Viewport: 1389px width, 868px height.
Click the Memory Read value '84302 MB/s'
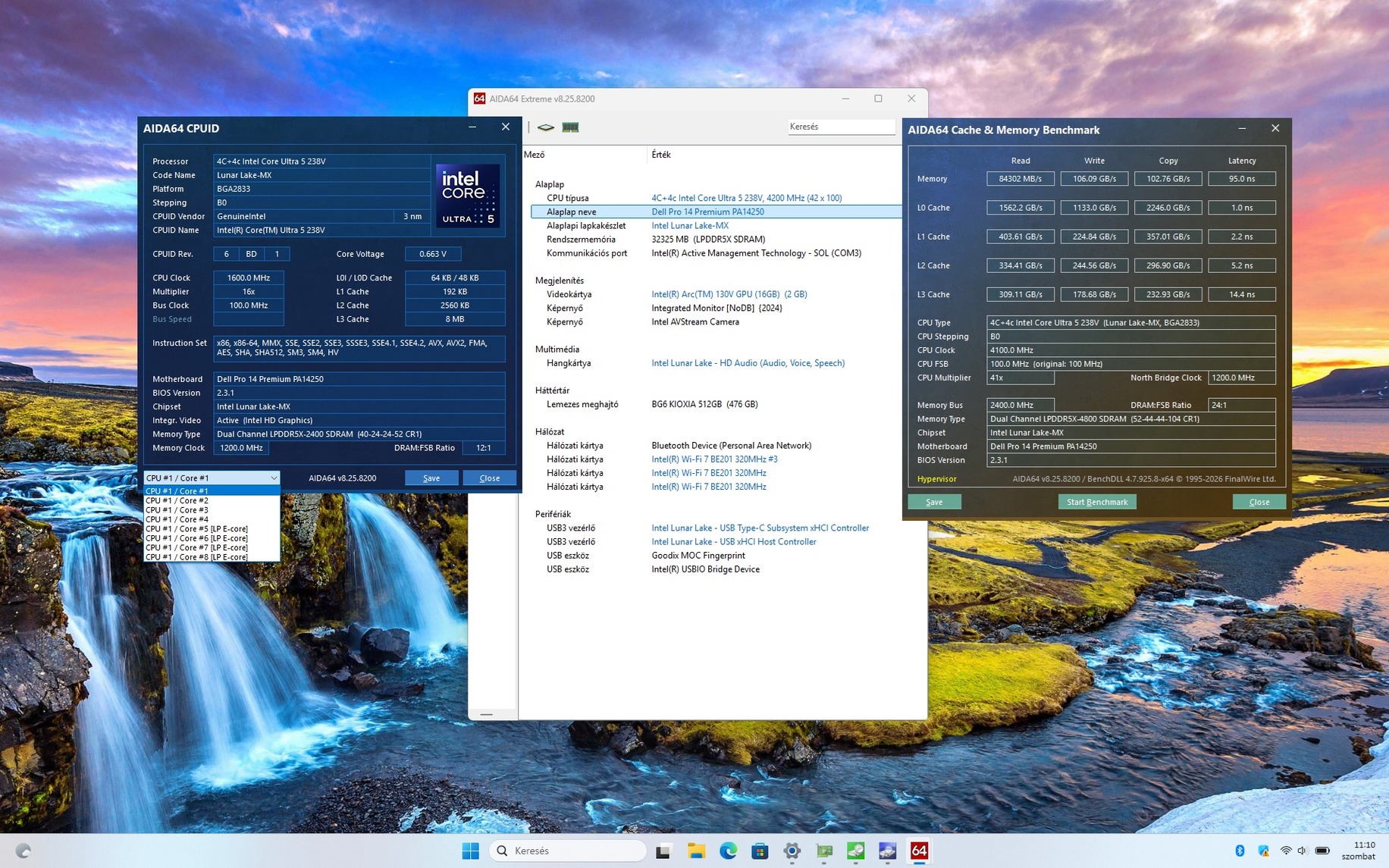point(1020,179)
